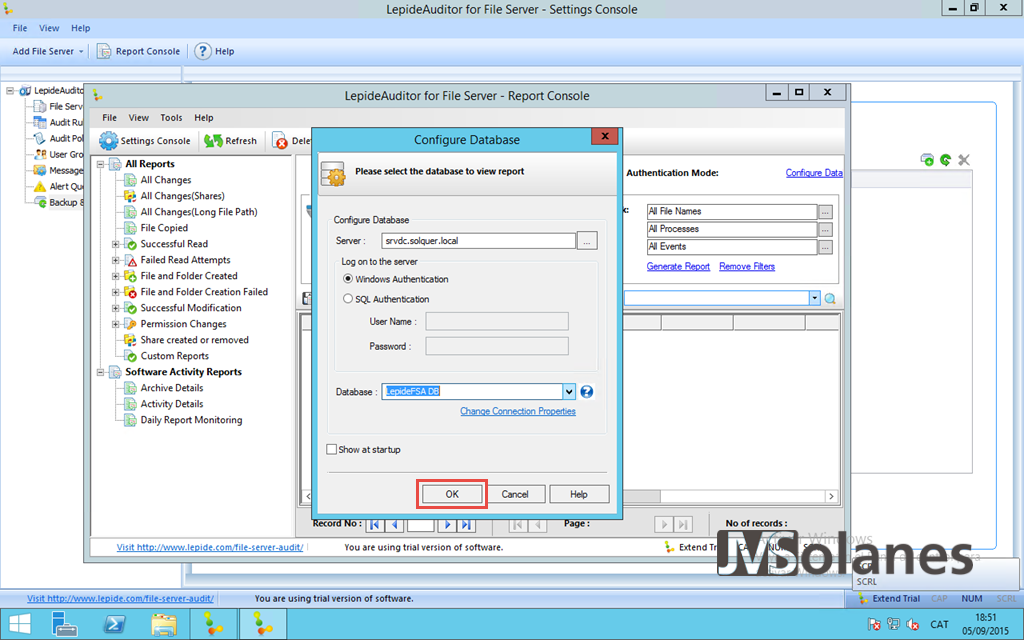Select Custom Reports item
This screenshot has height=640, width=1024.
tap(174, 356)
